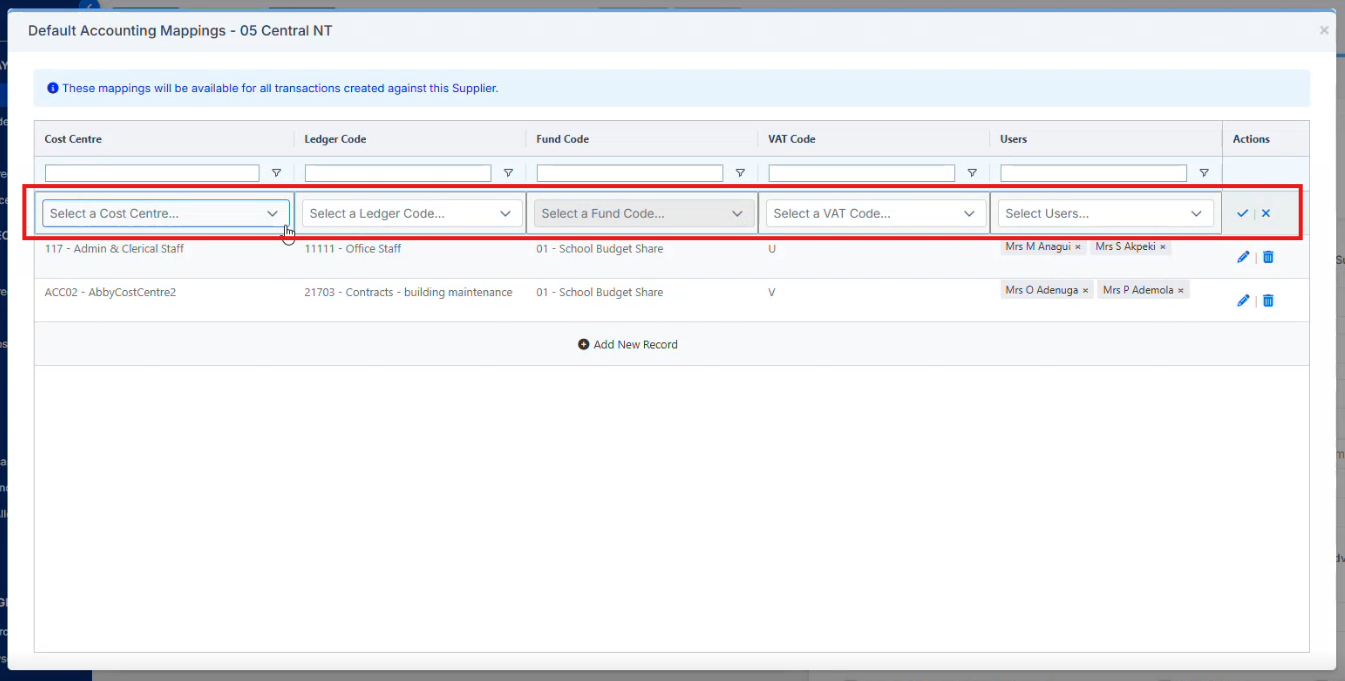Remove user Mrs P Ademola tag

(x=1181, y=291)
